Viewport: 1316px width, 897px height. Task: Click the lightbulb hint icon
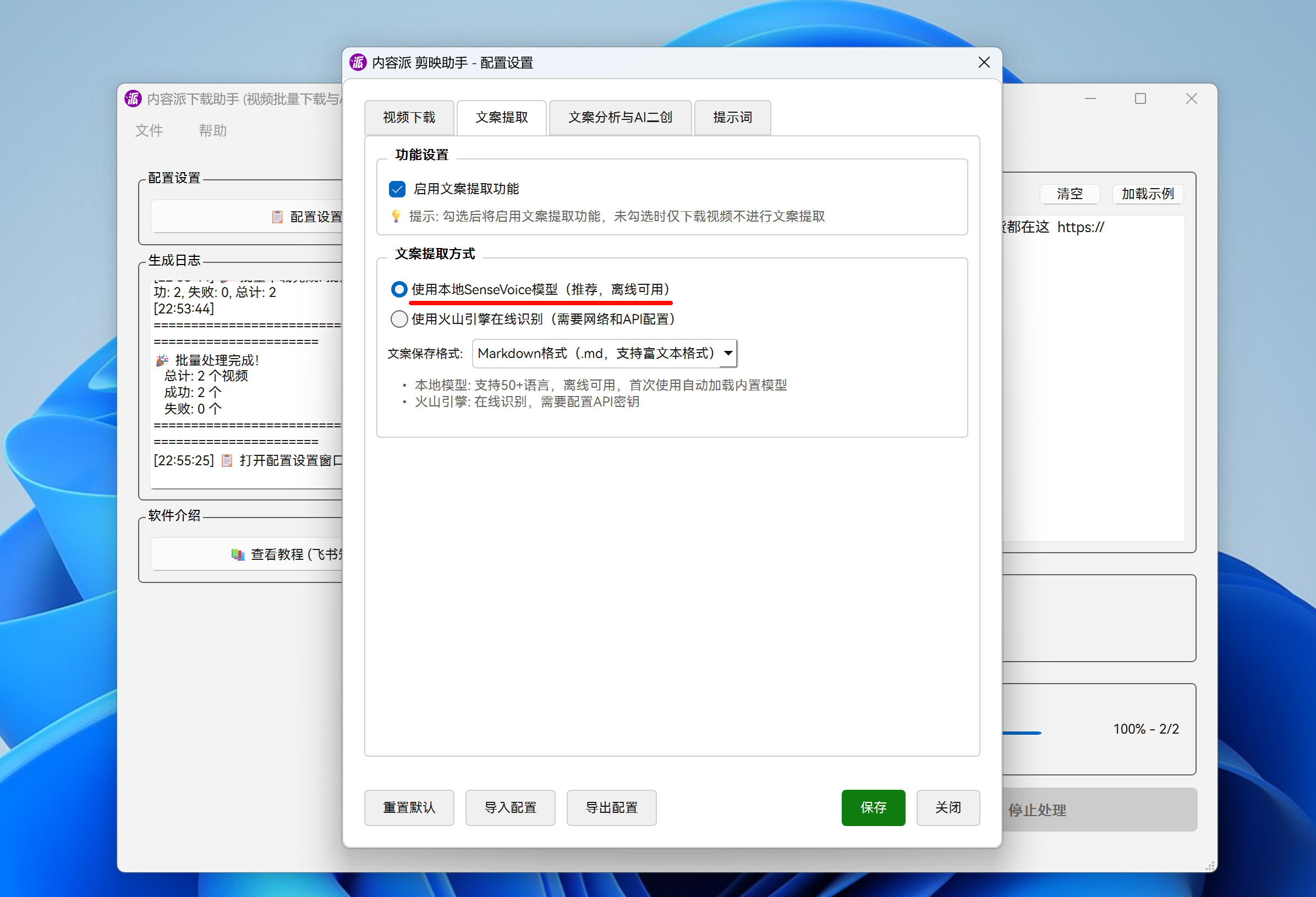(396, 216)
